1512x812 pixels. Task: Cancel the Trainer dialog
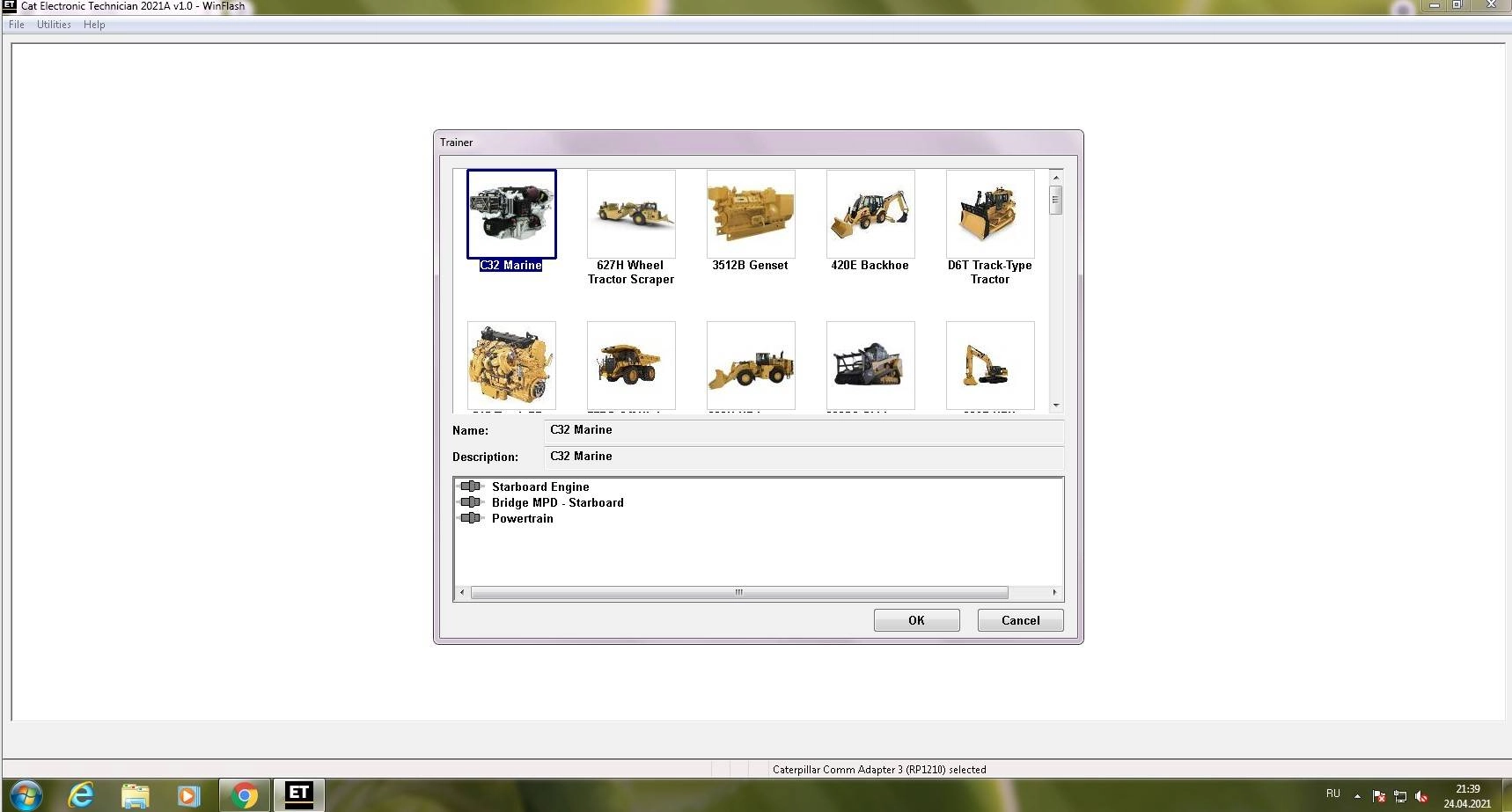pyautogui.click(x=1020, y=620)
